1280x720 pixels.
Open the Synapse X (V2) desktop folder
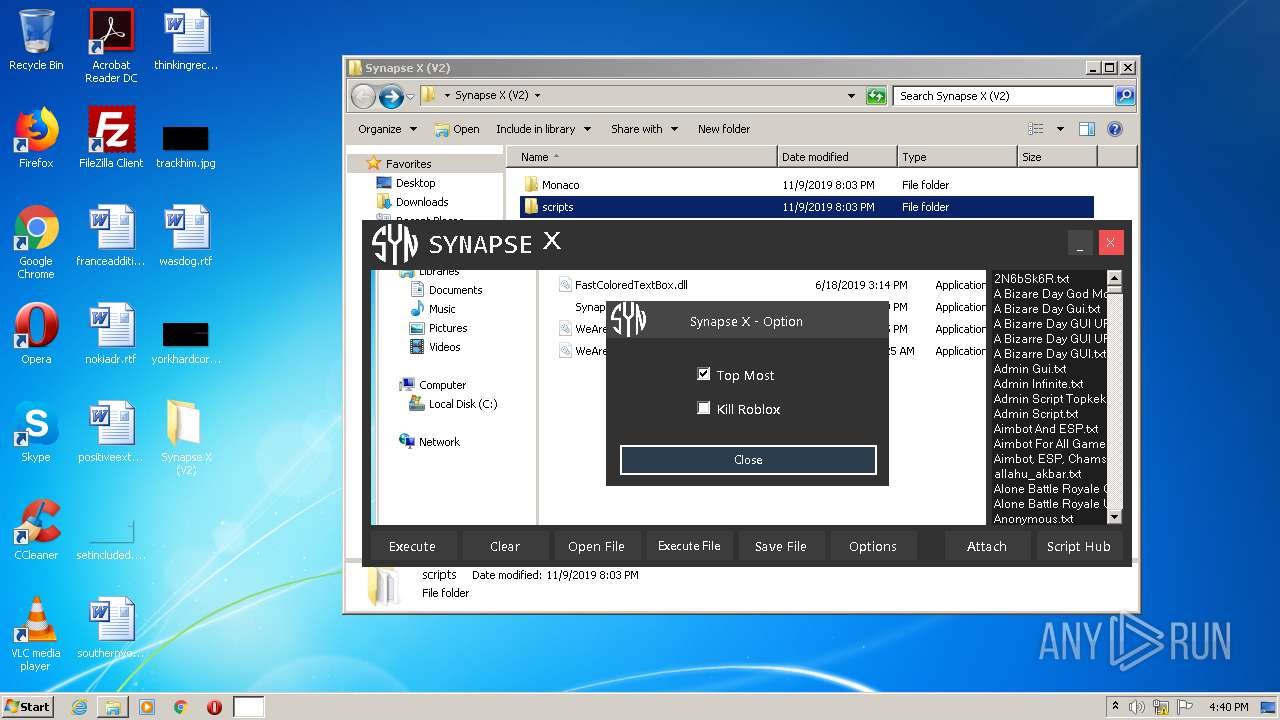click(186, 438)
